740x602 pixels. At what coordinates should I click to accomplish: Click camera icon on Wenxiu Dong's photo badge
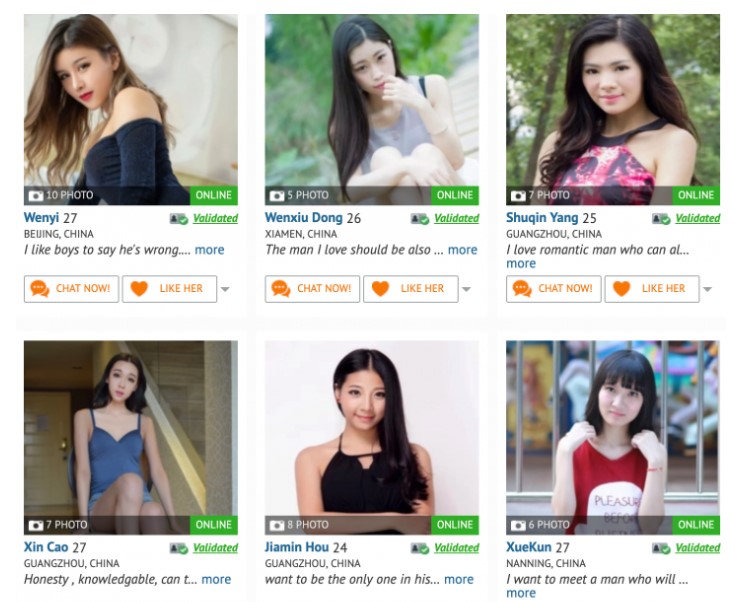point(277,195)
